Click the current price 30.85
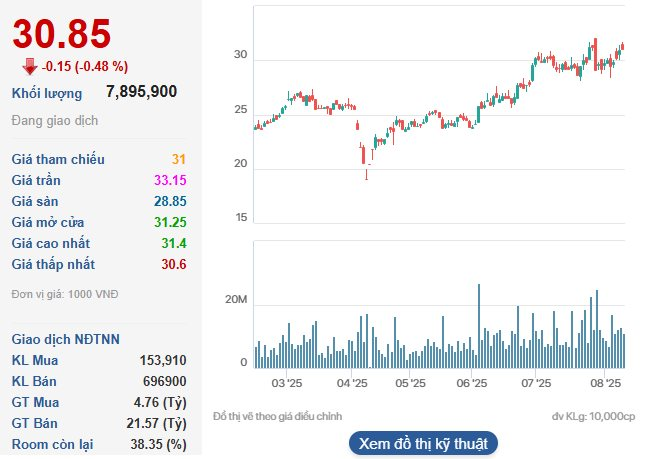This screenshot has width=651, height=459. click(x=62, y=34)
